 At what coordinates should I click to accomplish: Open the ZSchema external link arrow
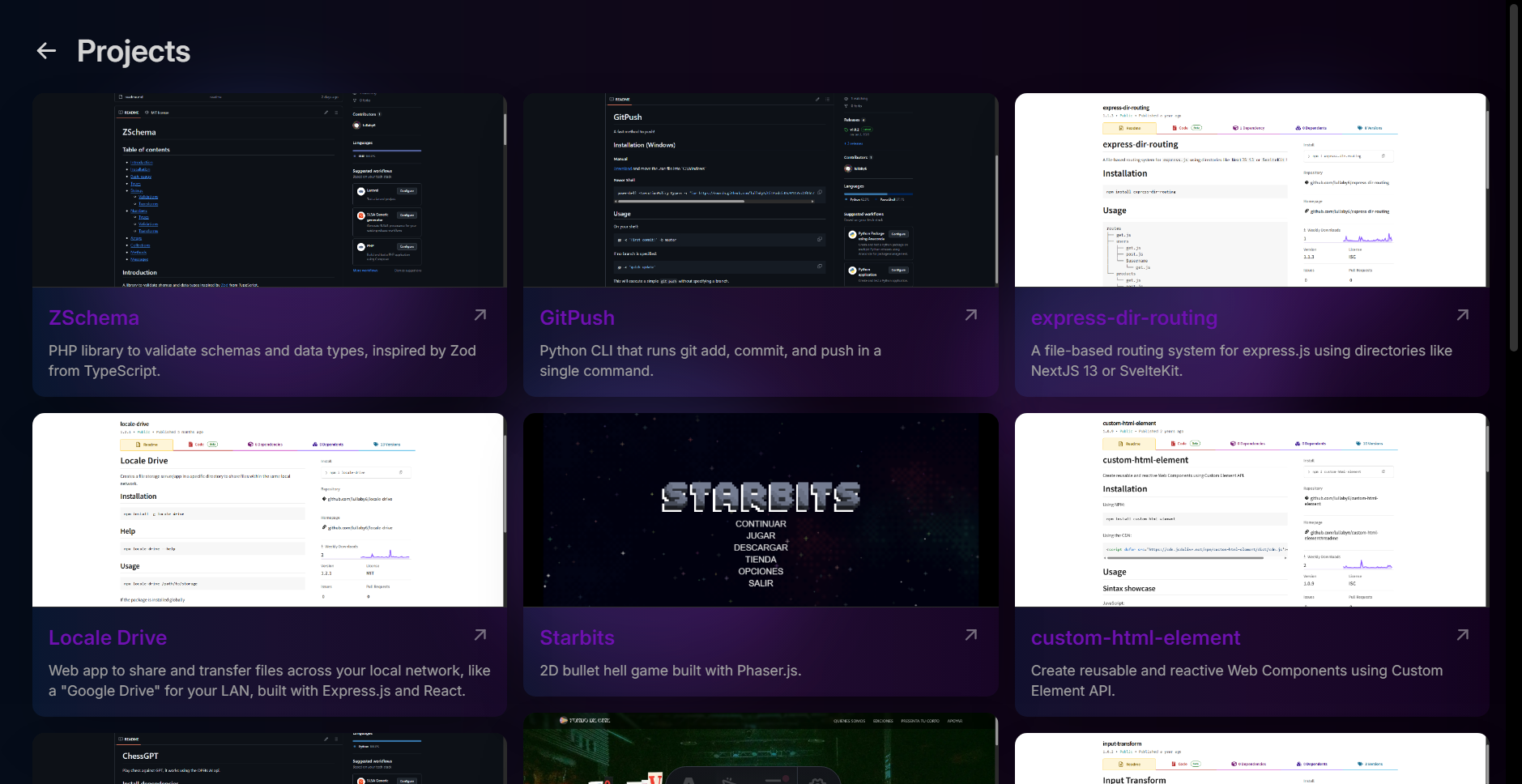[480, 315]
